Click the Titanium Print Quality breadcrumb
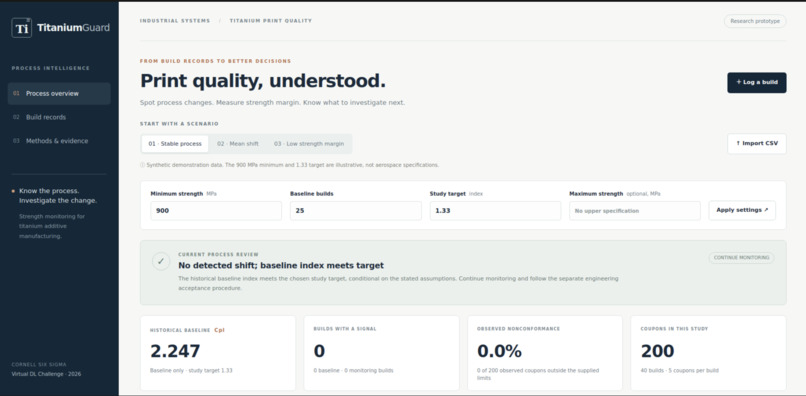The height and width of the screenshot is (396, 806). pyautogui.click(x=270, y=21)
